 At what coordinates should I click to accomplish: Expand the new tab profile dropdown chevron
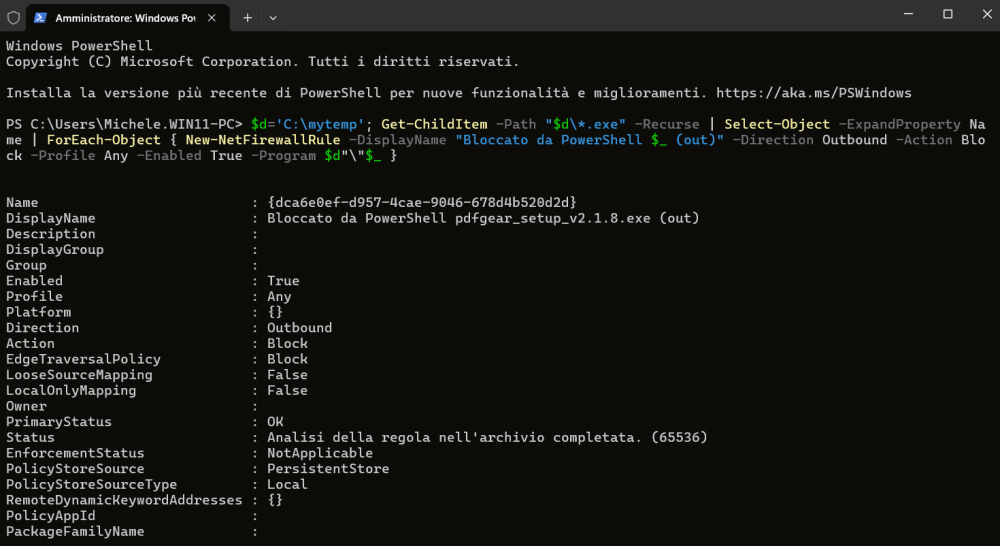pos(273,18)
